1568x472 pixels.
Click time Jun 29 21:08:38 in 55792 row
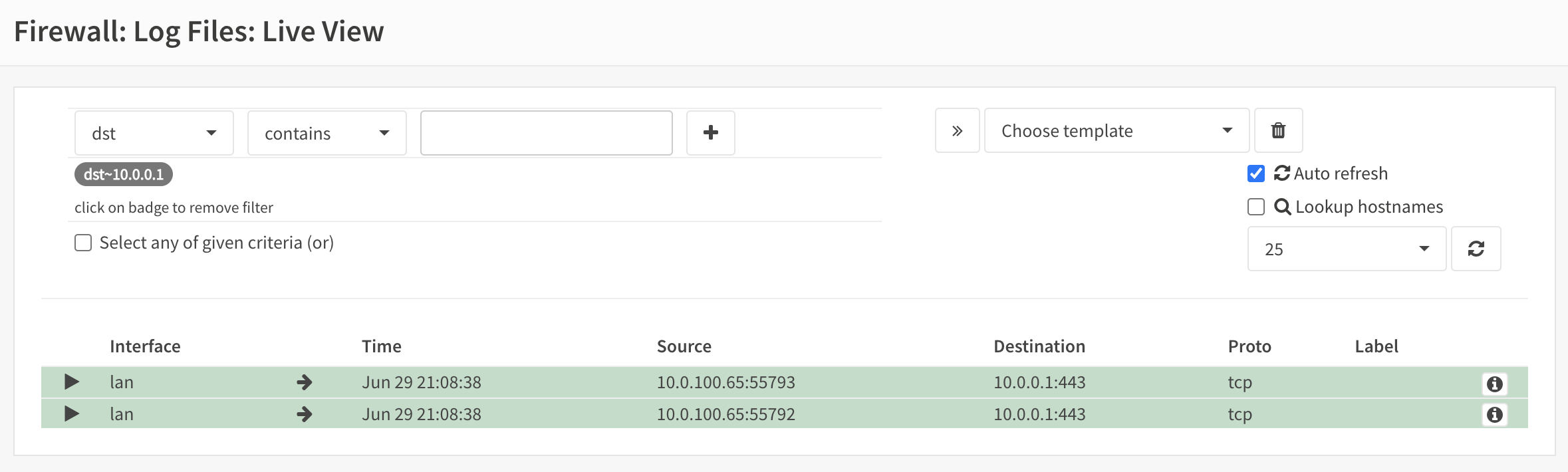point(422,414)
